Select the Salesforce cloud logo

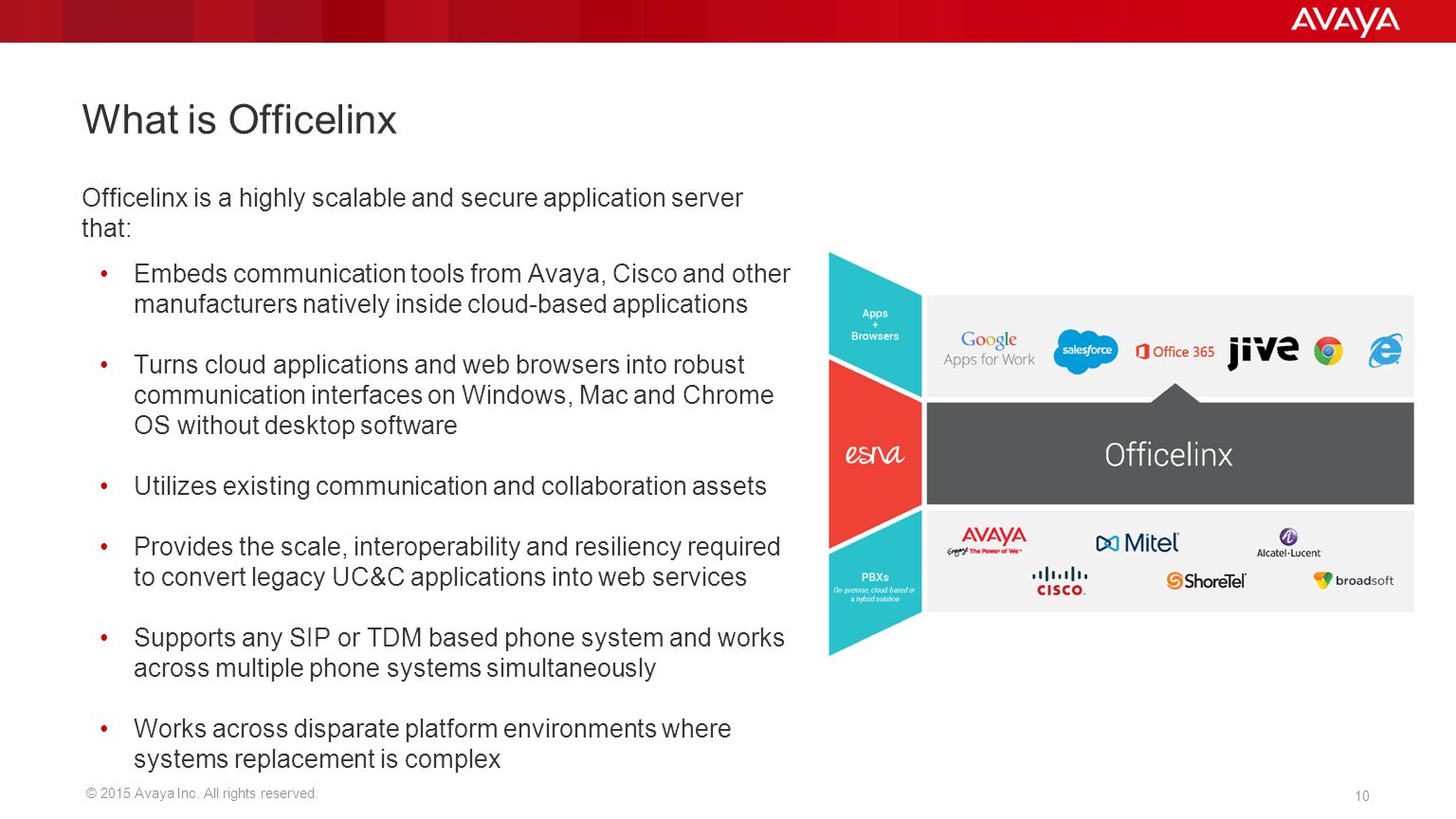click(x=1086, y=351)
